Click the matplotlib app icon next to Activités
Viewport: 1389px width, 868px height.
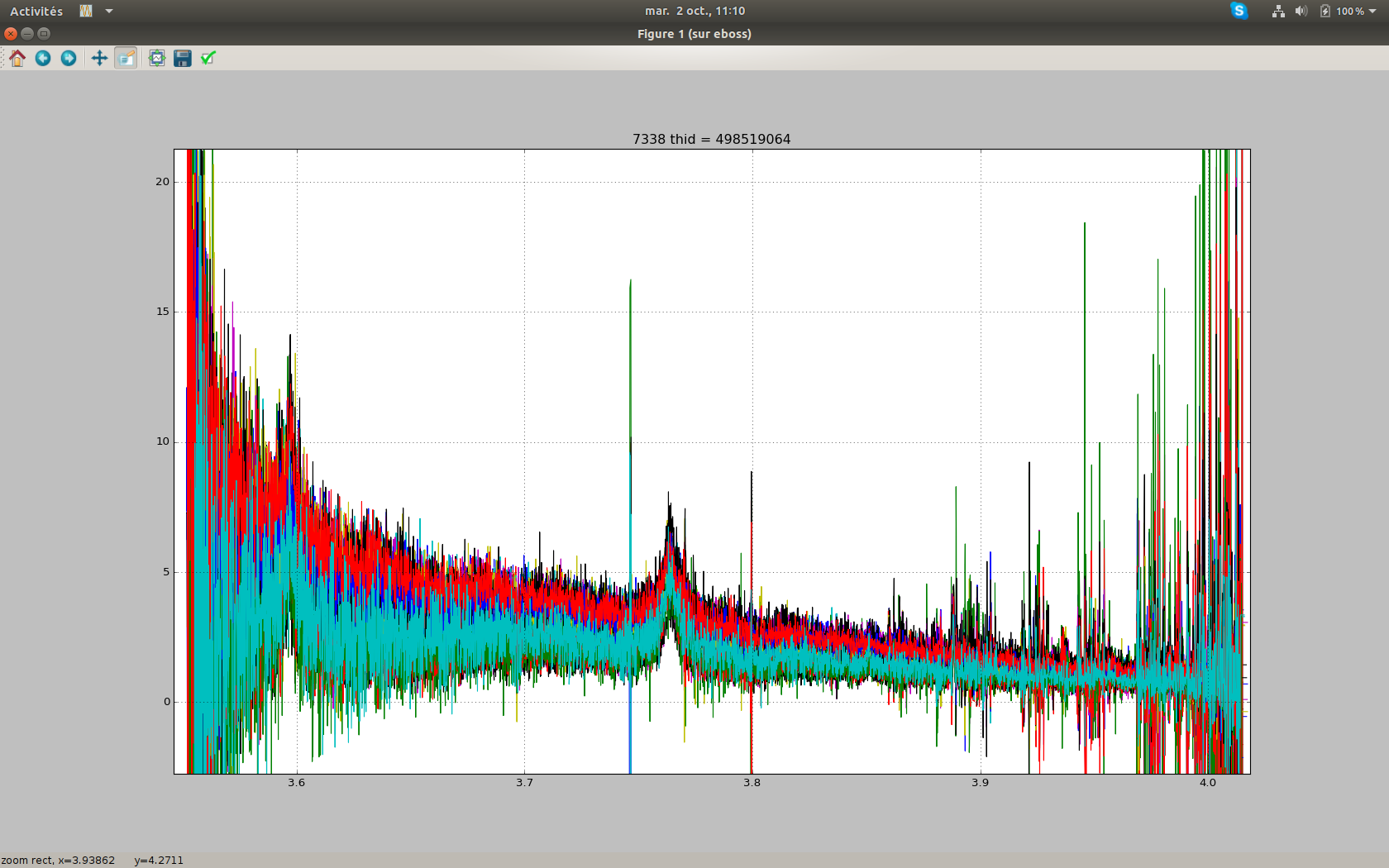pos(87,11)
